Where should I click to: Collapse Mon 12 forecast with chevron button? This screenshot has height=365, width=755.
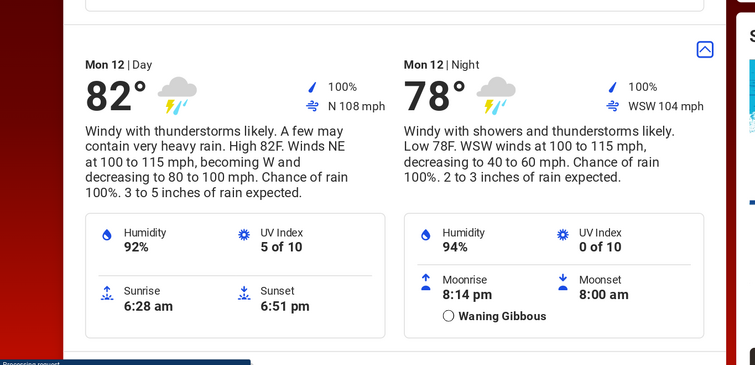coord(704,50)
